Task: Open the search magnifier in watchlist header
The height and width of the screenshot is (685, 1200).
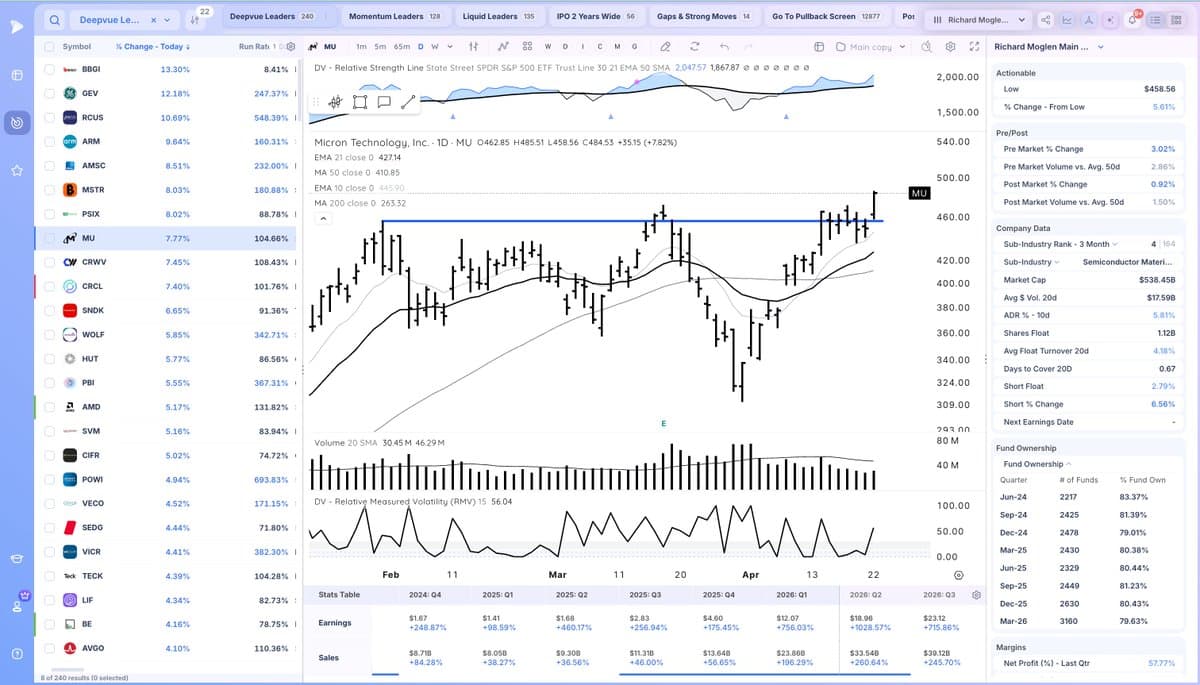Action: [x=56, y=19]
